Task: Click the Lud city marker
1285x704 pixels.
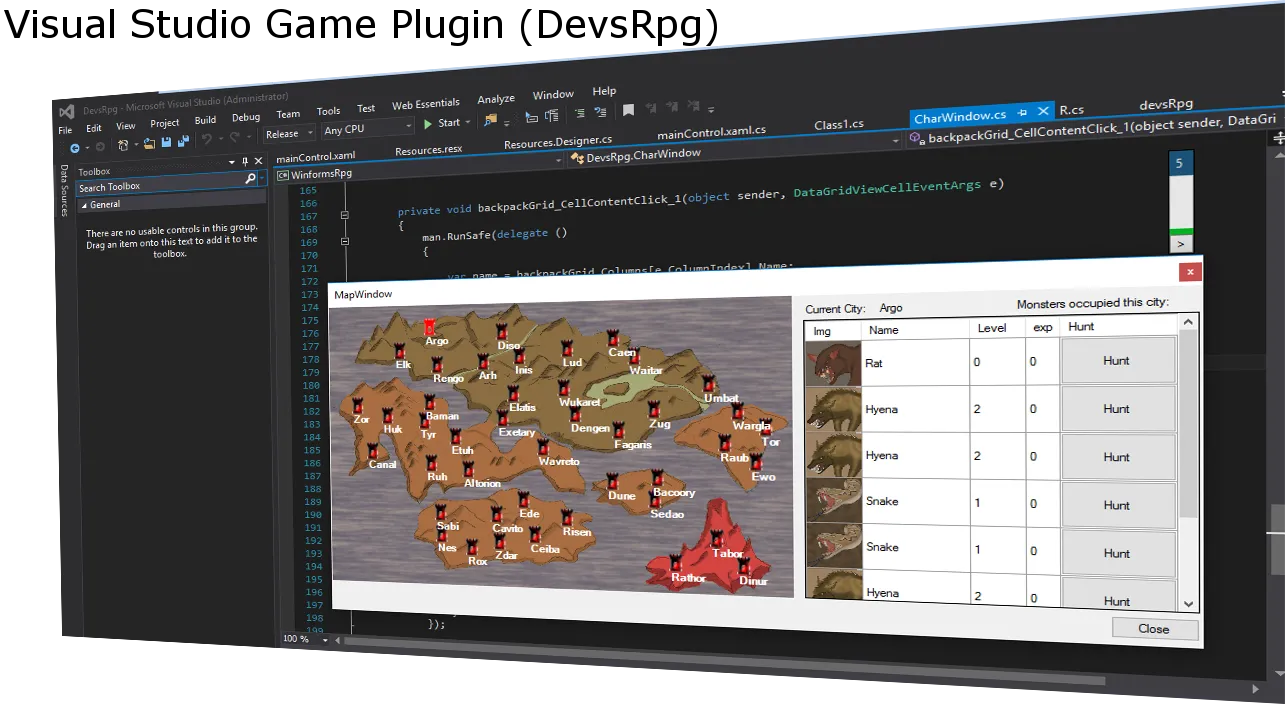Action: (x=566, y=348)
